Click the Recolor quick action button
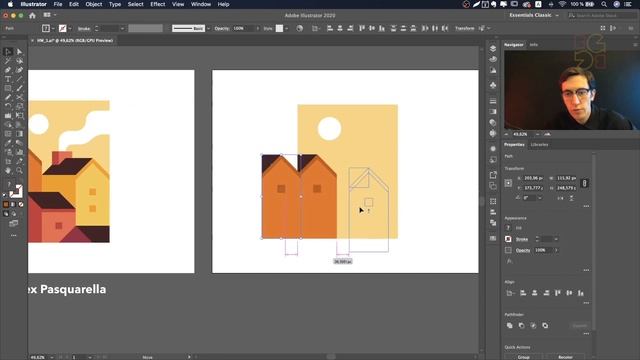Screen dimensions: 640x360 pos(565,357)
